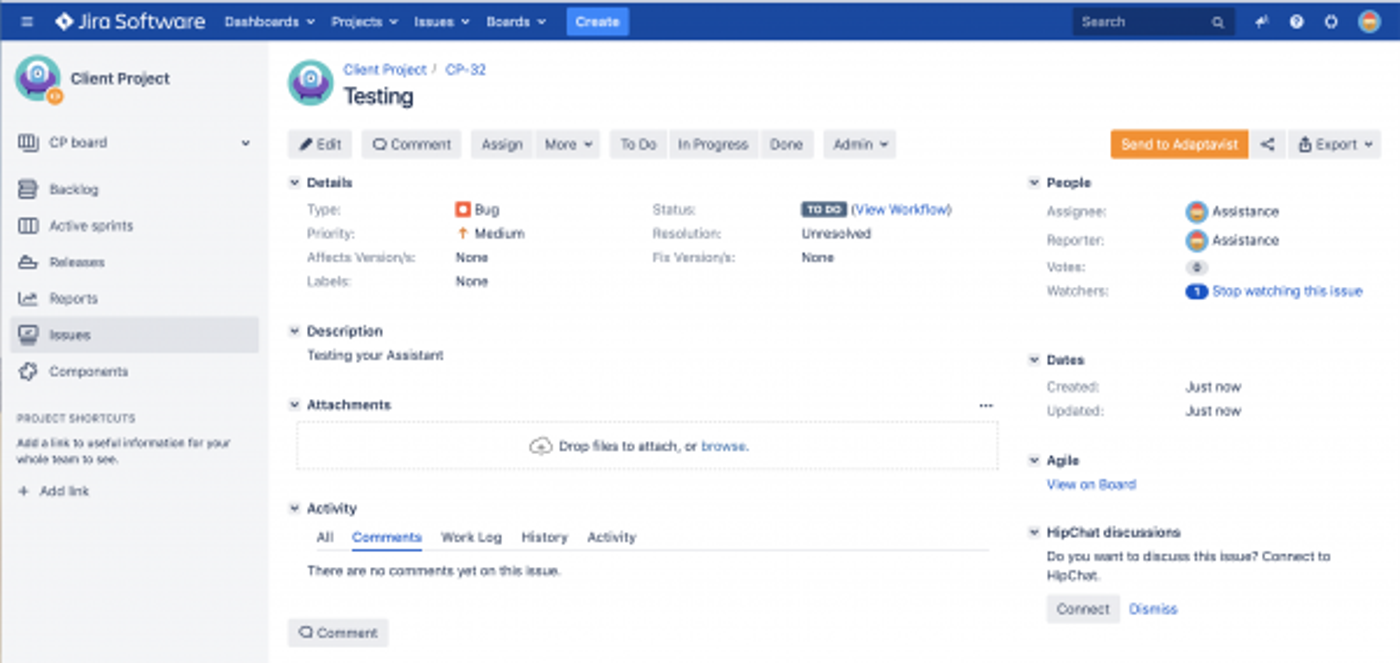Click the Client Project sidebar avatar
Screen dimensions: 1400x663
(x=38, y=78)
